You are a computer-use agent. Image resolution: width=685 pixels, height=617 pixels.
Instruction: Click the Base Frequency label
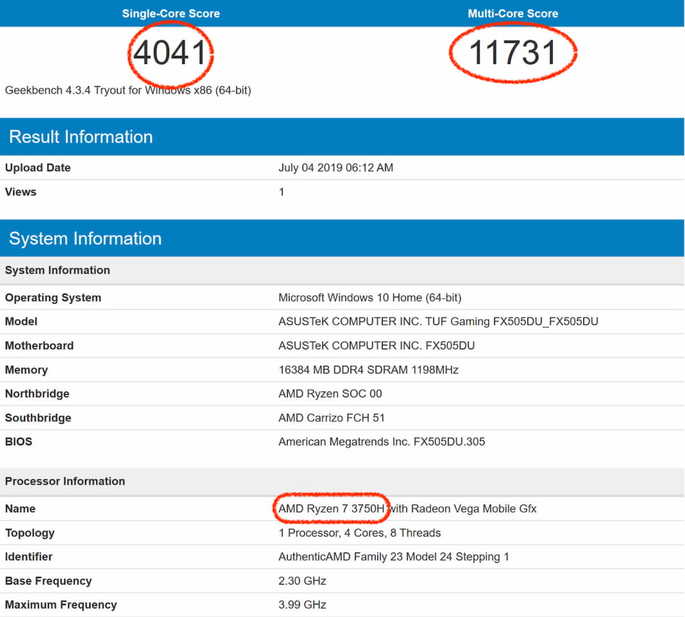(48, 581)
